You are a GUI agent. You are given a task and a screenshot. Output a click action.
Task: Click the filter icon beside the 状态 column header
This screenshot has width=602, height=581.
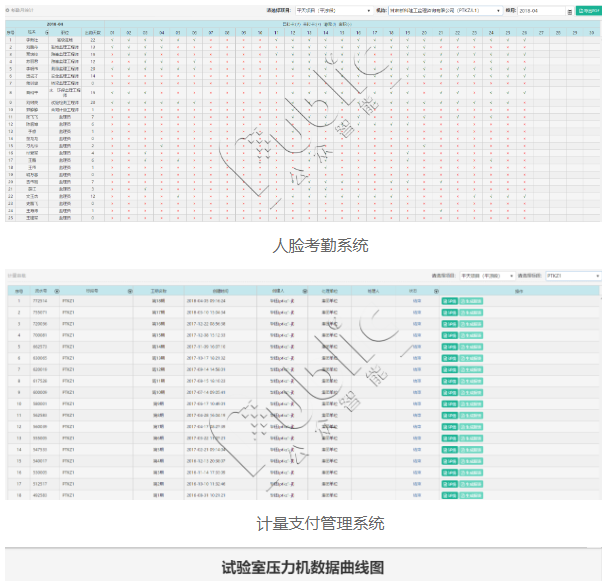[x=436, y=290]
